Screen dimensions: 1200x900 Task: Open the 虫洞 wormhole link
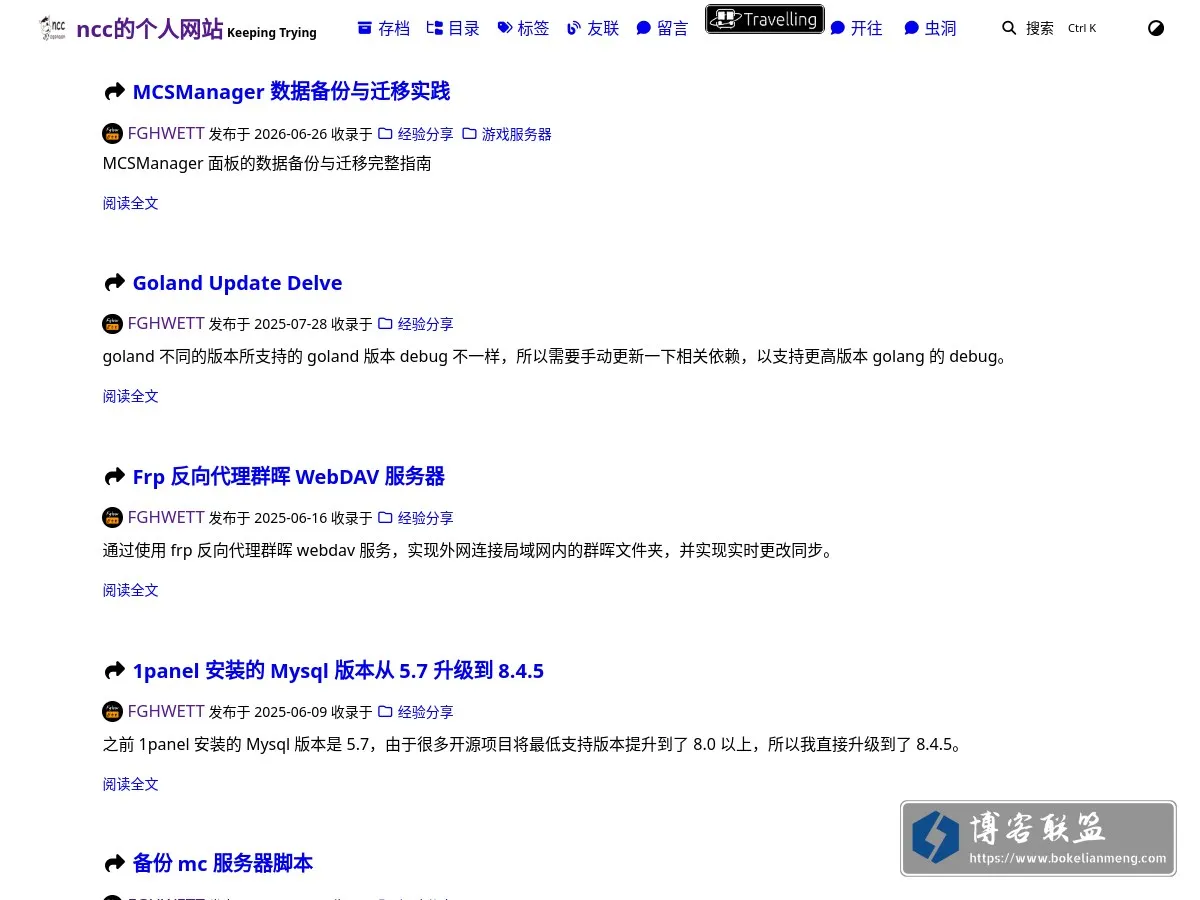pos(930,28)
